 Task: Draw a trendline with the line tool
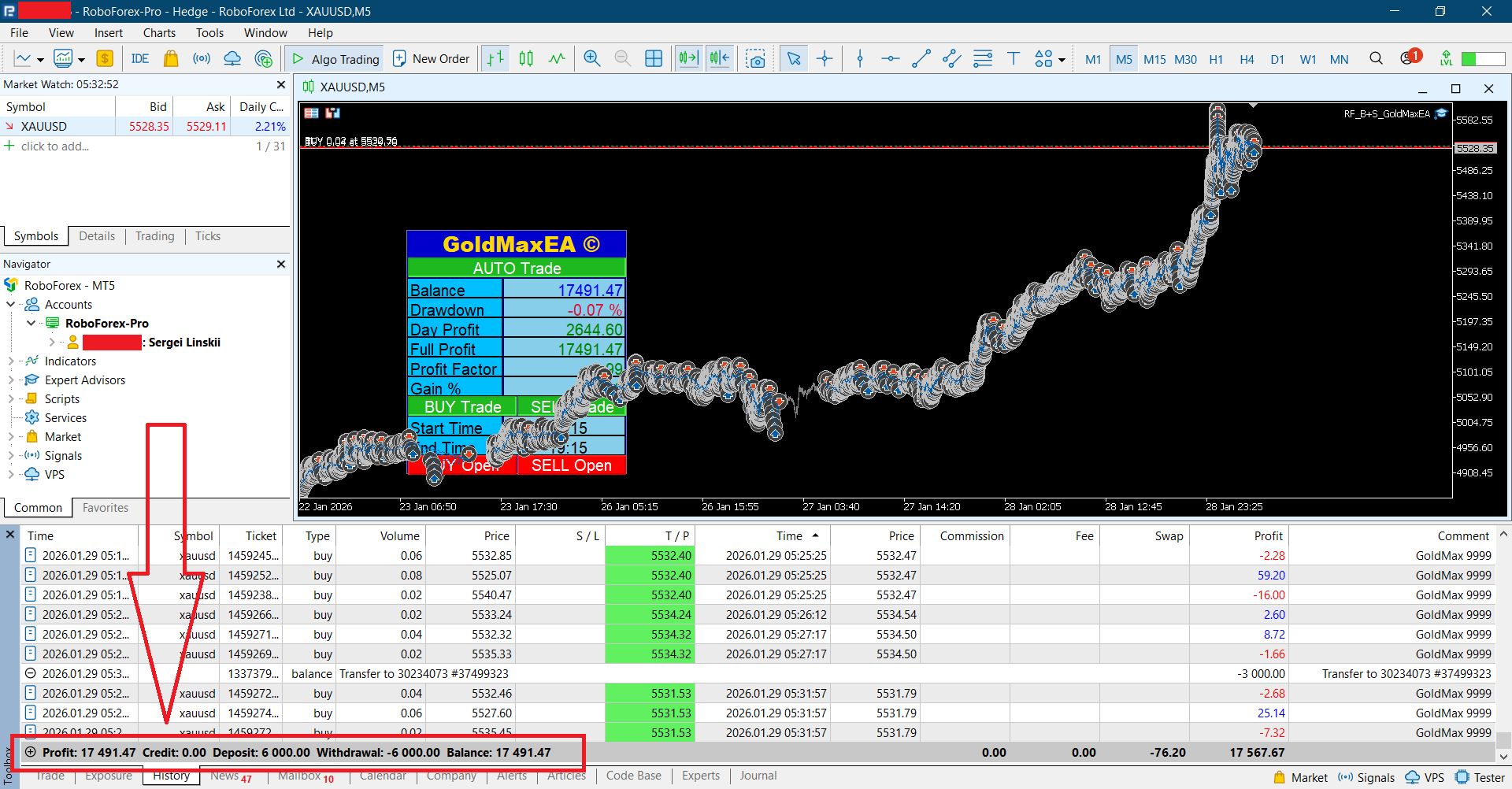click(921, 59)
